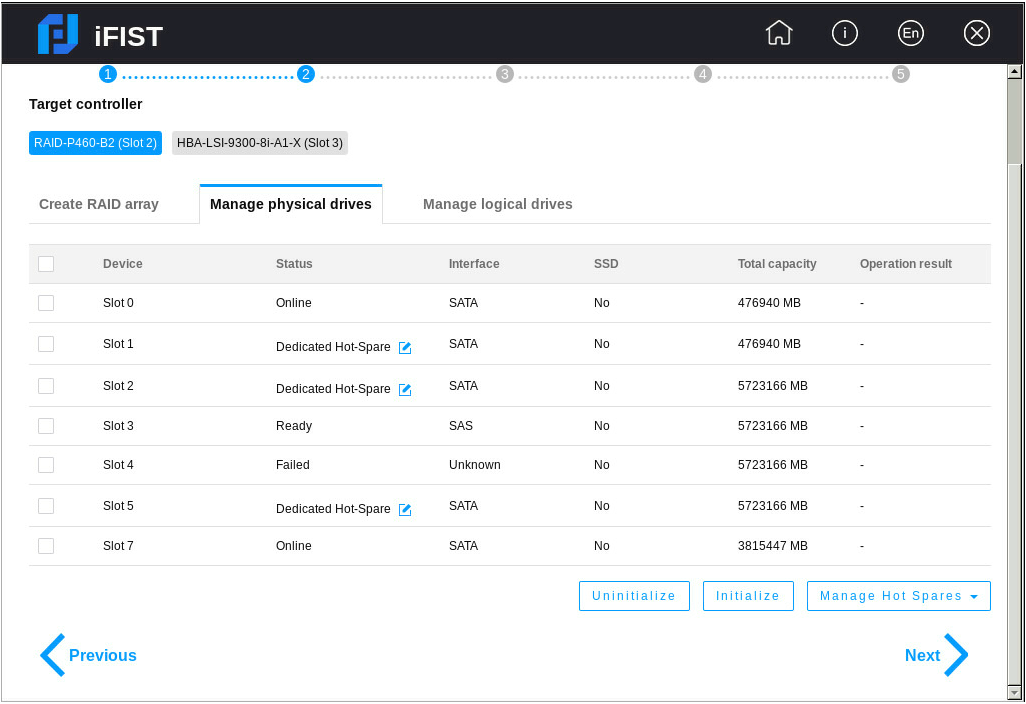Image resolution: width=1026 pixels, height=704 pixels.
Task: Click the Target controller heading
Action: [x=86, y=104]
